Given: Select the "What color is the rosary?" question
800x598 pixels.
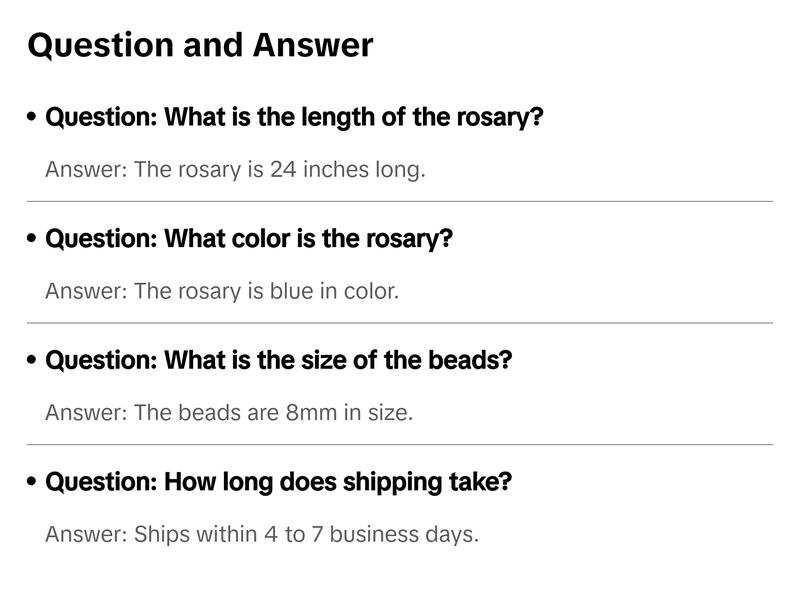Looking at the screenshot, I should (249, 239).
